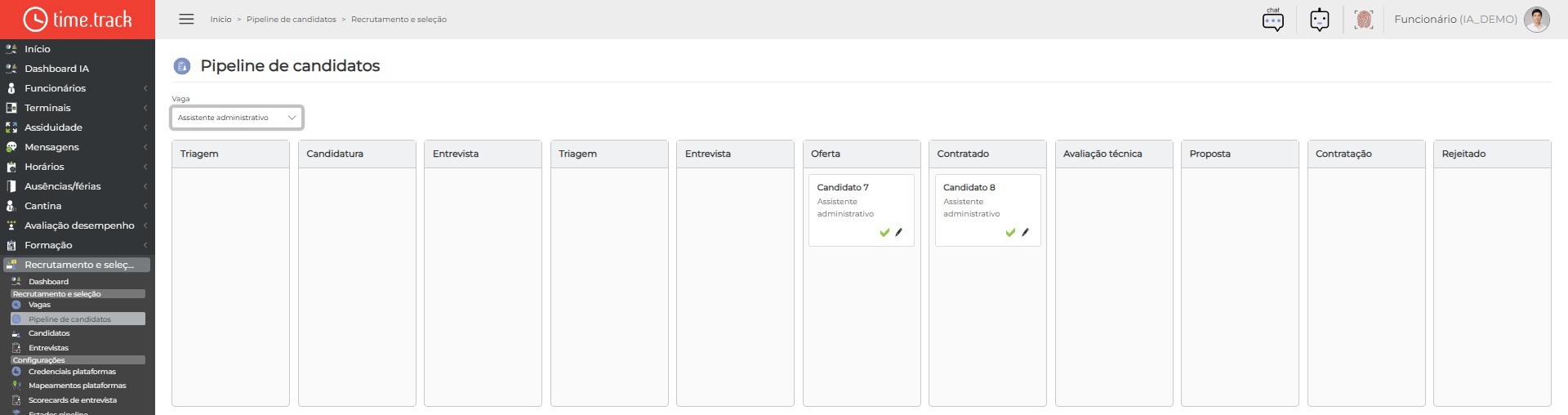This screenshot has height=415, width=1568.
Task: Open the chat icon in header
Action: (1273, 20)
